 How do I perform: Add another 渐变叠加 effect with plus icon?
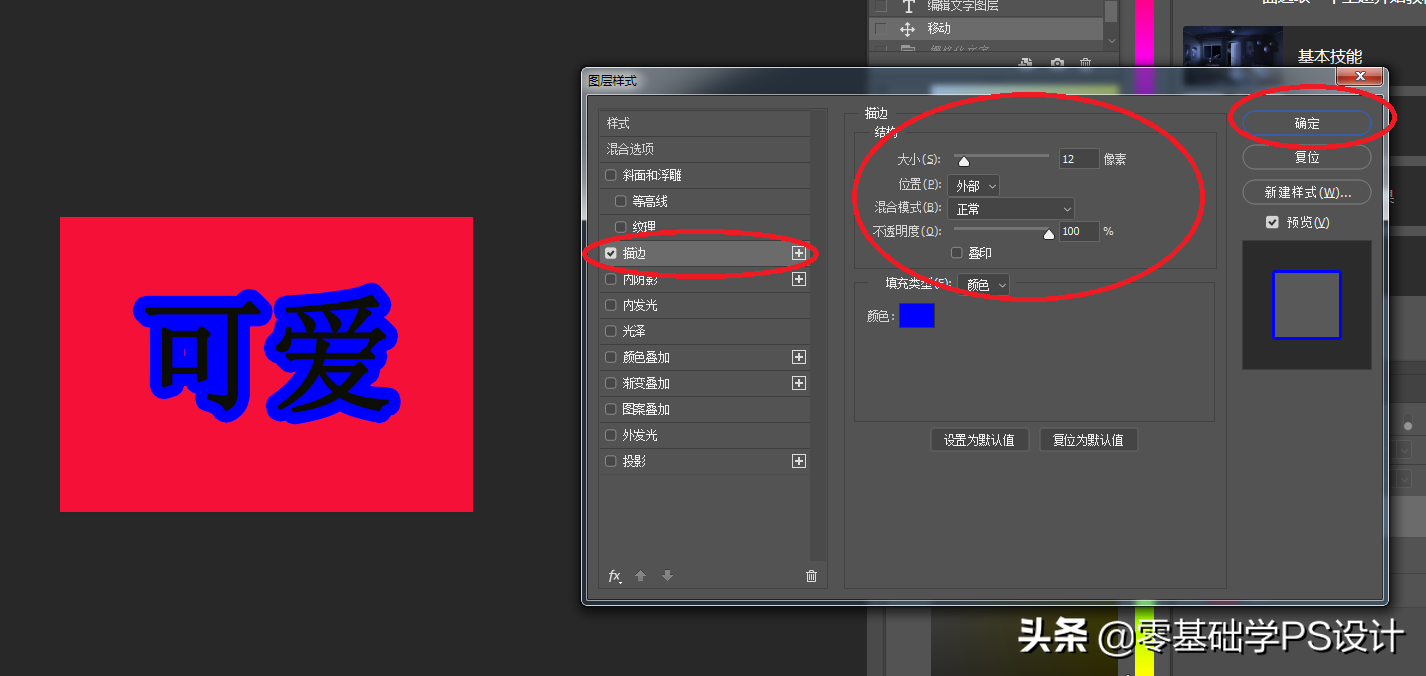(x=799, y=383)
